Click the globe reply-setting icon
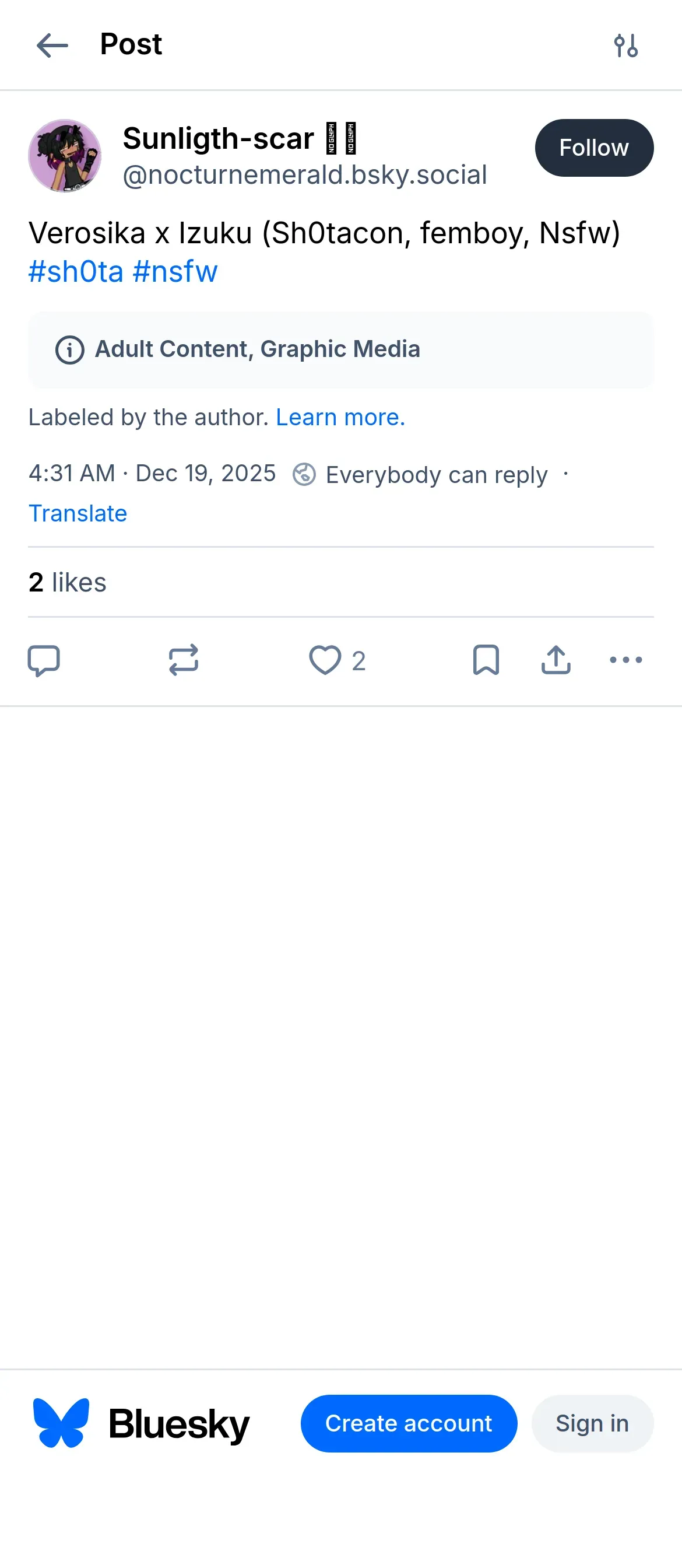This screenshot has height=1568, width=682. 304,474
